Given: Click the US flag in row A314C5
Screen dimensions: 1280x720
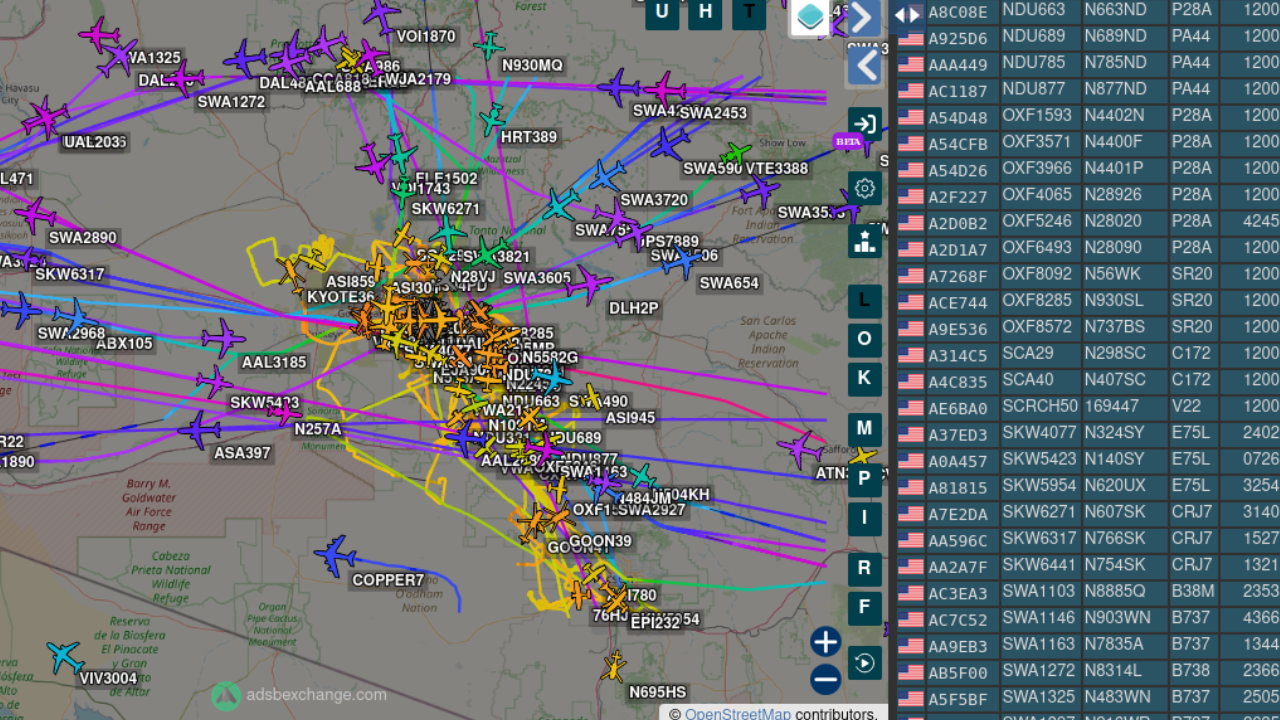Looking at the screenshot, I should click(x=910, y=355).
